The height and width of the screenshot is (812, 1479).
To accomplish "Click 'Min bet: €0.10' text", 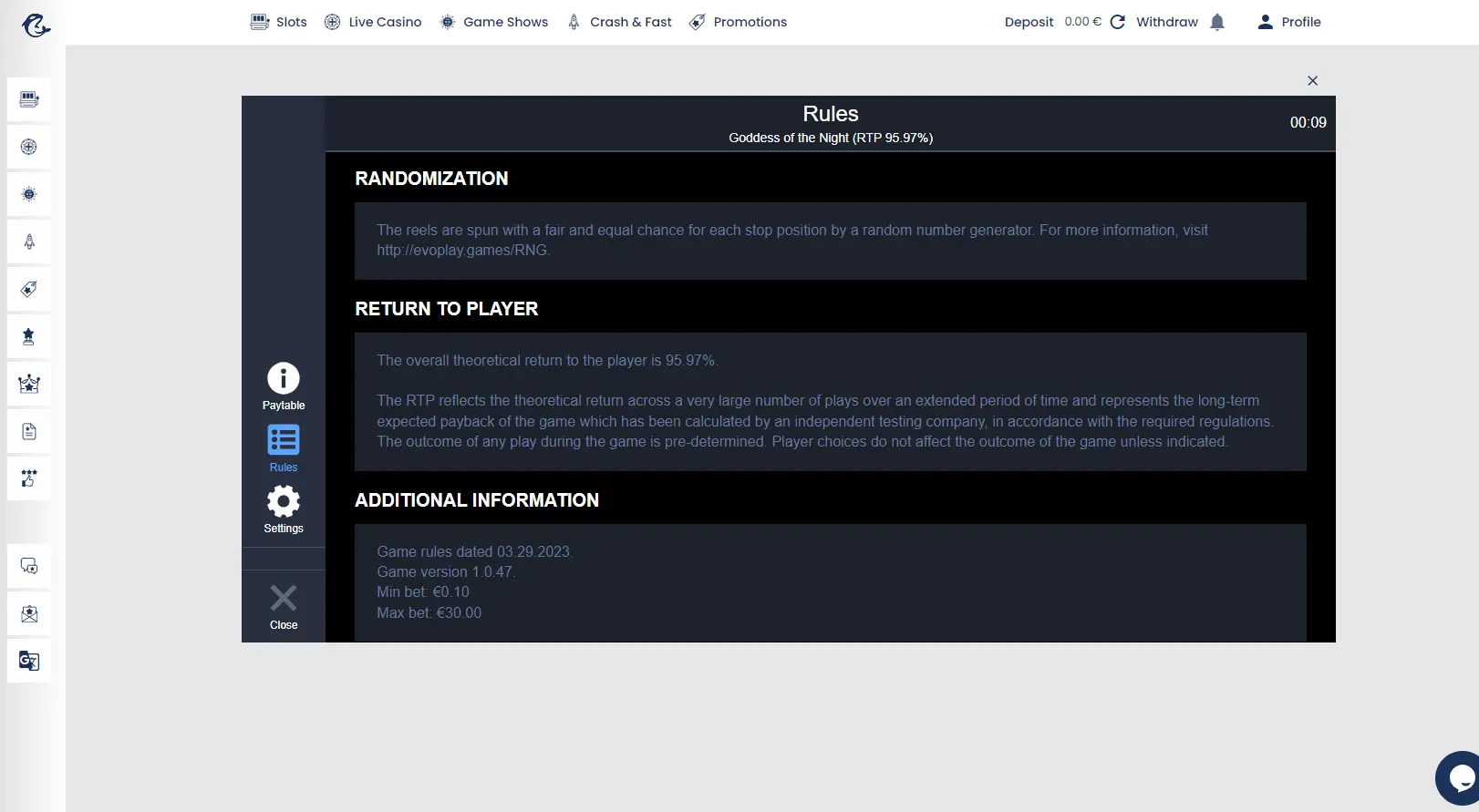I will (x=423, y=592).
